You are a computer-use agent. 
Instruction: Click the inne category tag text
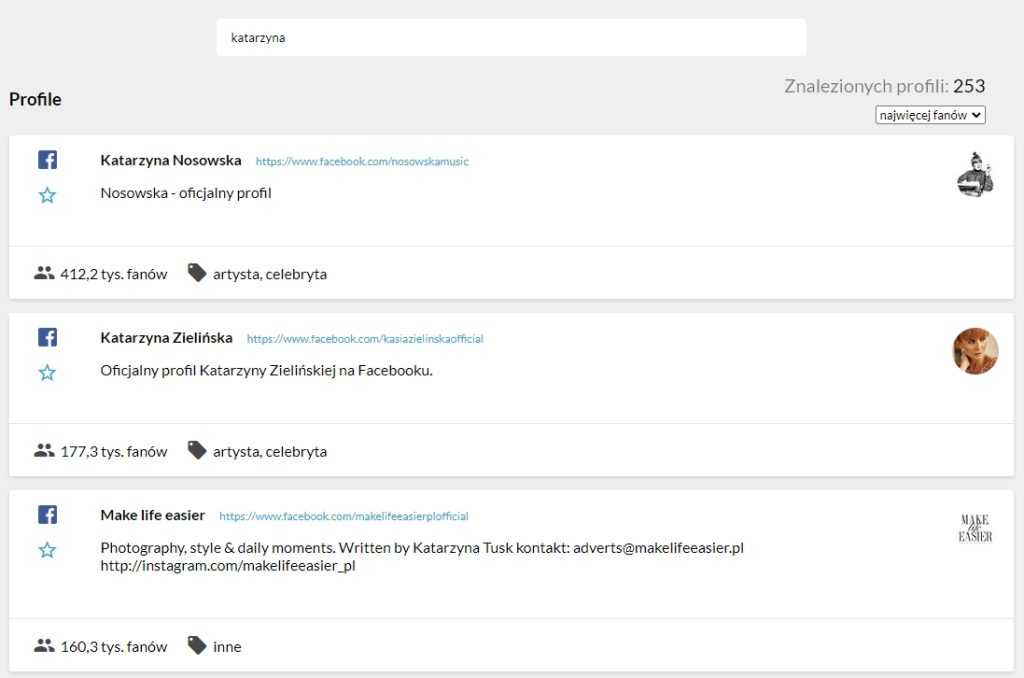(x=227, y=647)
